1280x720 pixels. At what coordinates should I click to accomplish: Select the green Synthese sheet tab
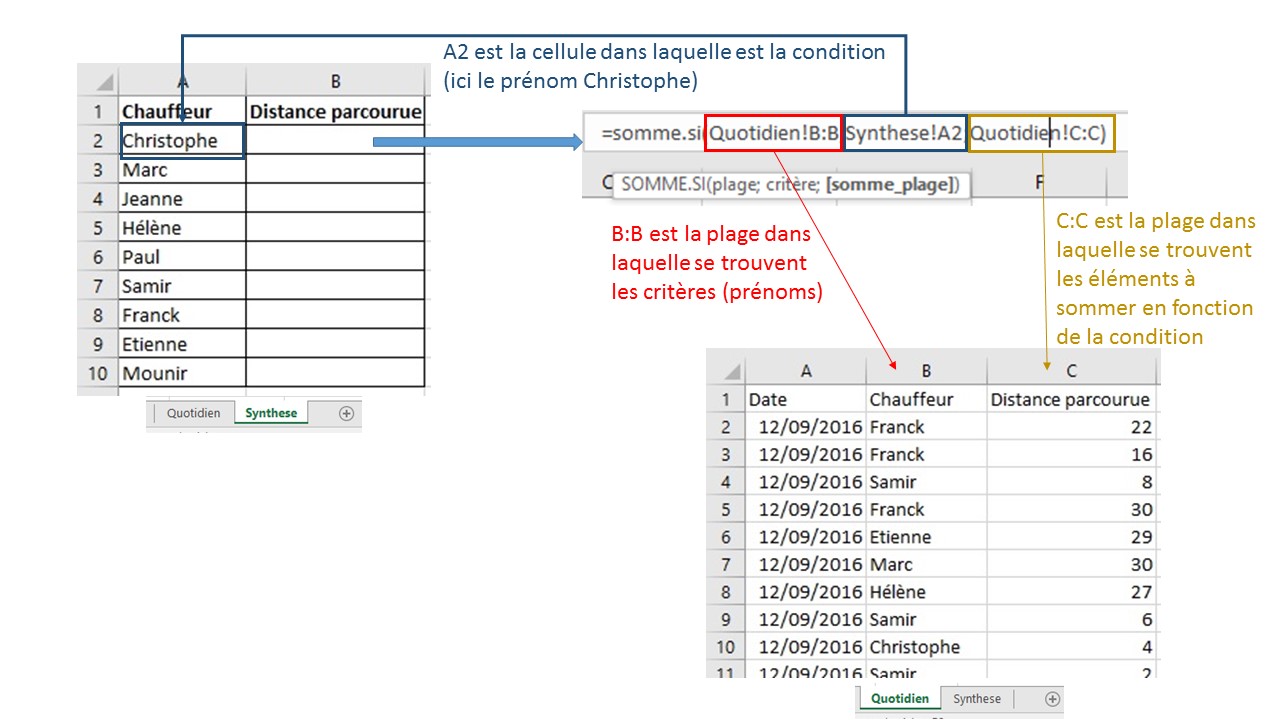pyautogui.click(x=271, y=413)
